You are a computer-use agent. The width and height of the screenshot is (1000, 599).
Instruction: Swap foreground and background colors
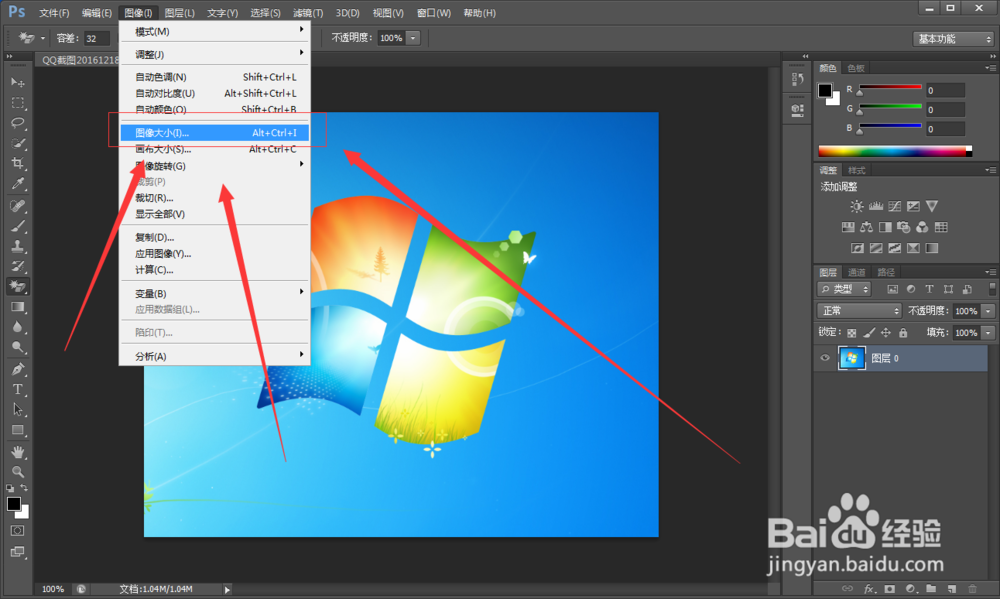(x=24, y=488)
